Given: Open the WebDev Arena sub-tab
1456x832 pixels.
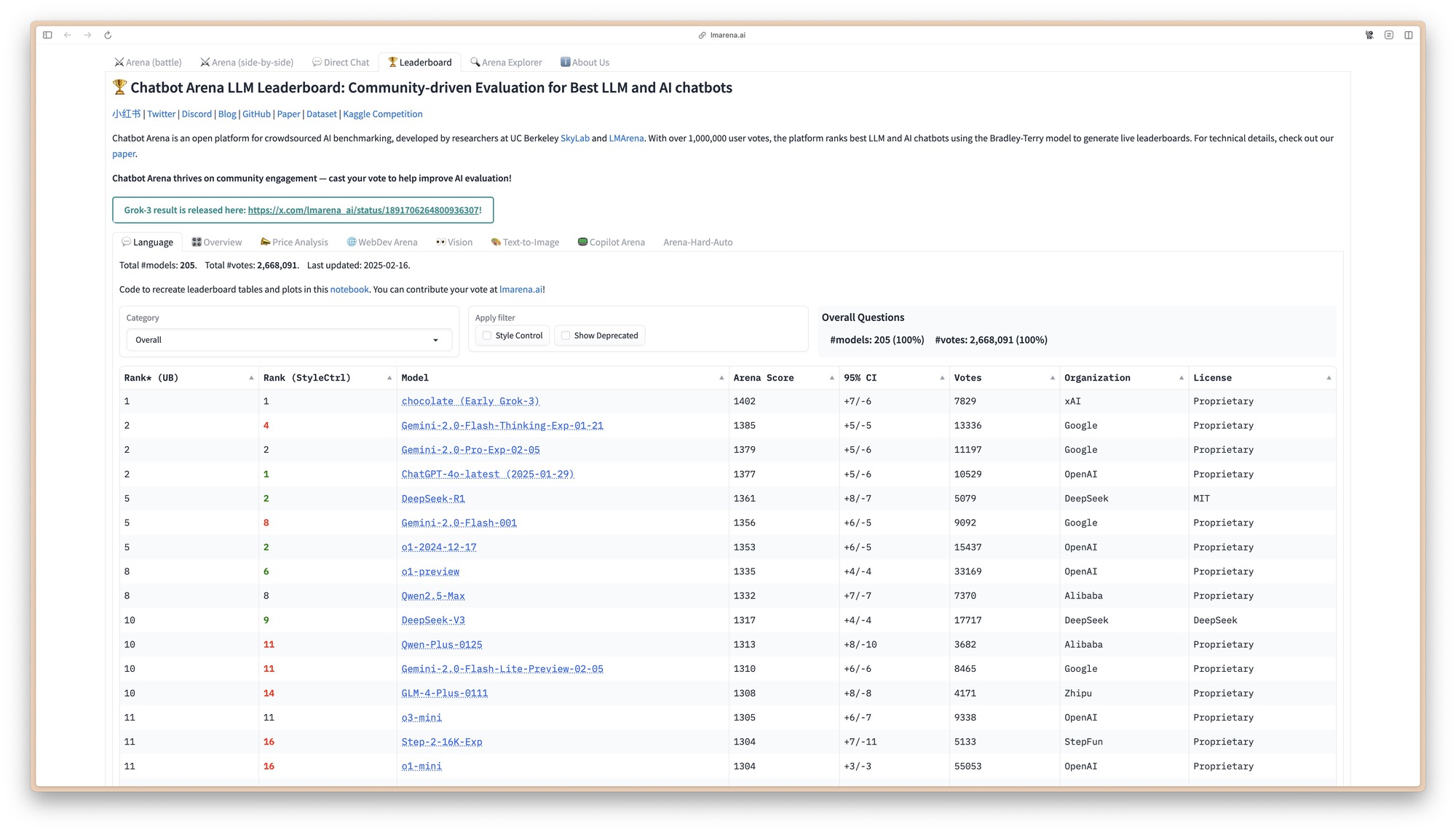Looking at the screenshot, I should [382, 242].
